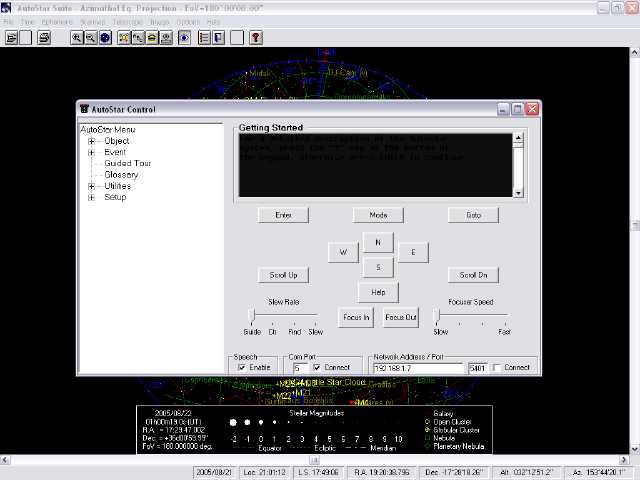The height and width of the screenshot is (480, 640).
Task: Click the red question mark help icon
Action: point(256,38)
